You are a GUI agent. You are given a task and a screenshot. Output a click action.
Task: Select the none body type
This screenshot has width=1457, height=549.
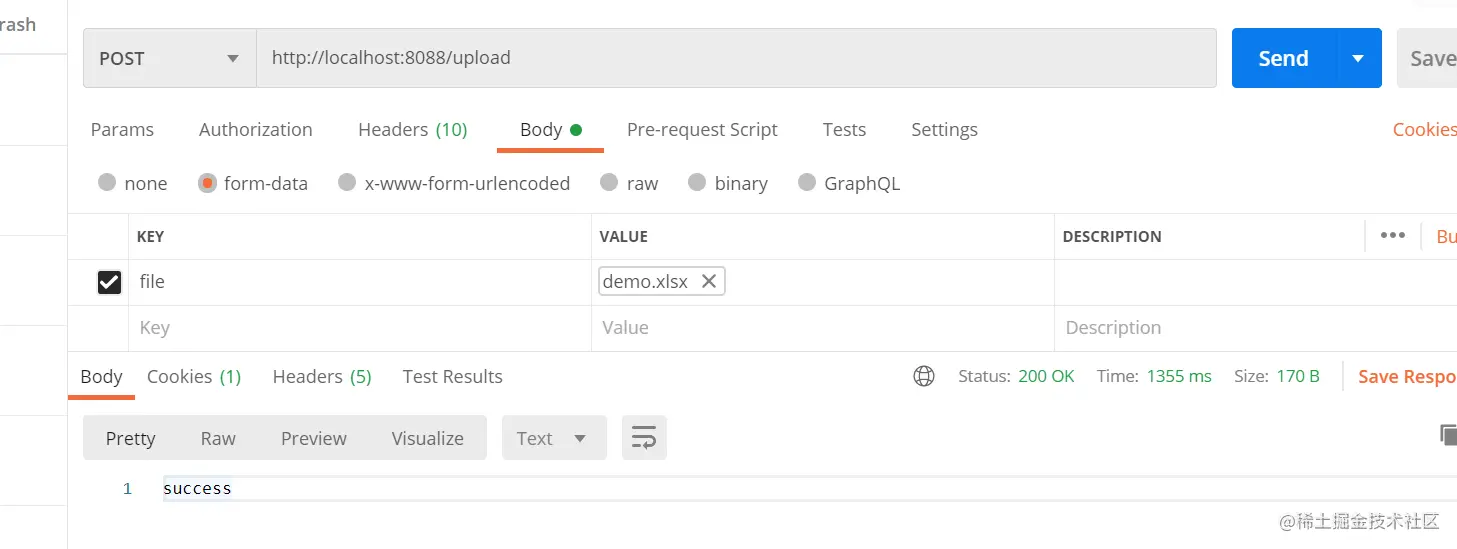[x=132, y=183]
